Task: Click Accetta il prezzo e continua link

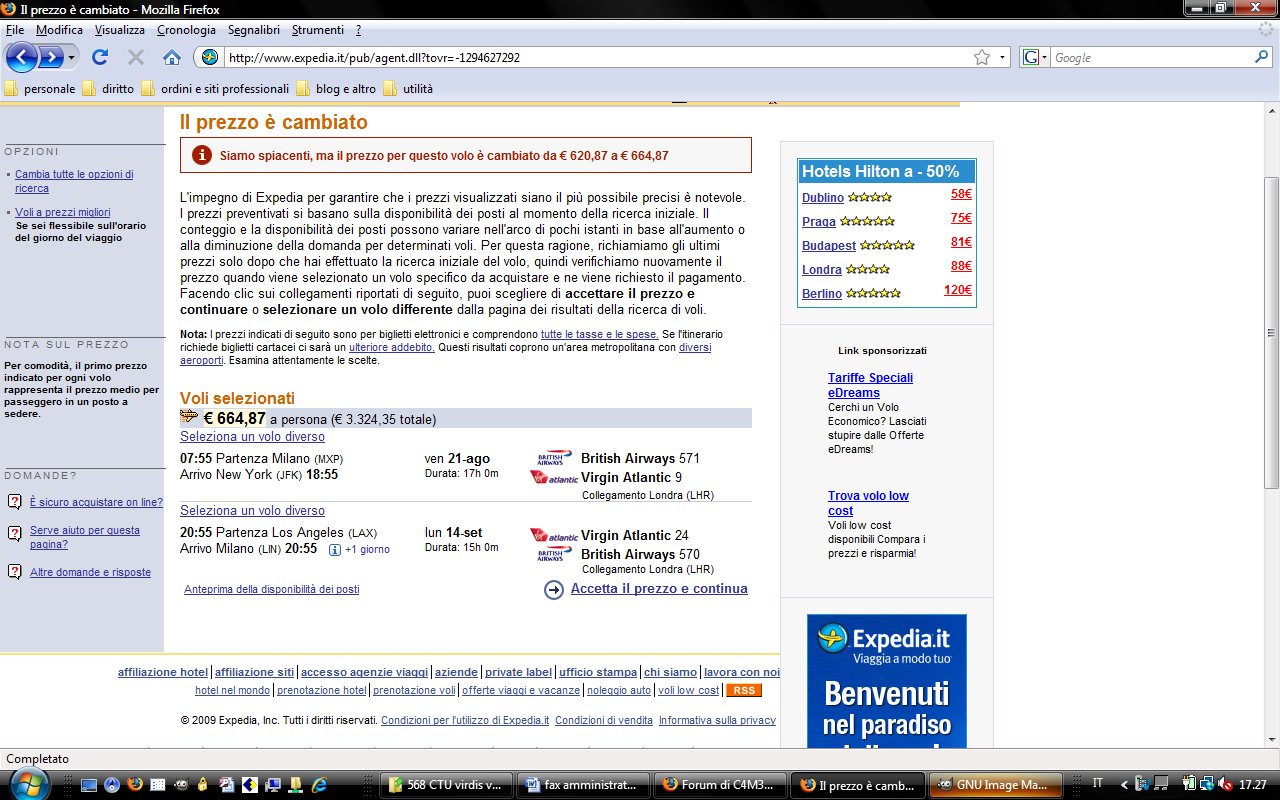Action: (659, 589)
